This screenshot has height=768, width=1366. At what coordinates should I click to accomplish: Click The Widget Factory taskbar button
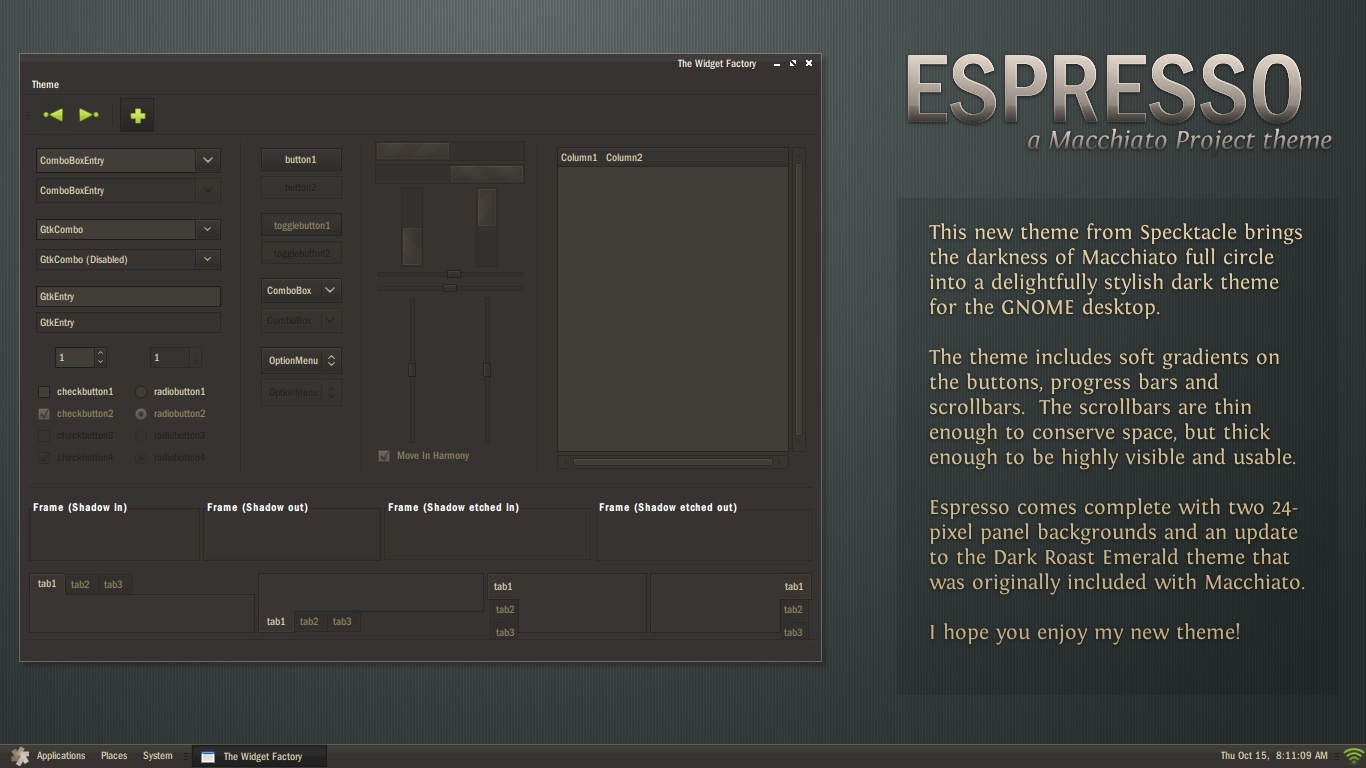(x=259, y=756)
